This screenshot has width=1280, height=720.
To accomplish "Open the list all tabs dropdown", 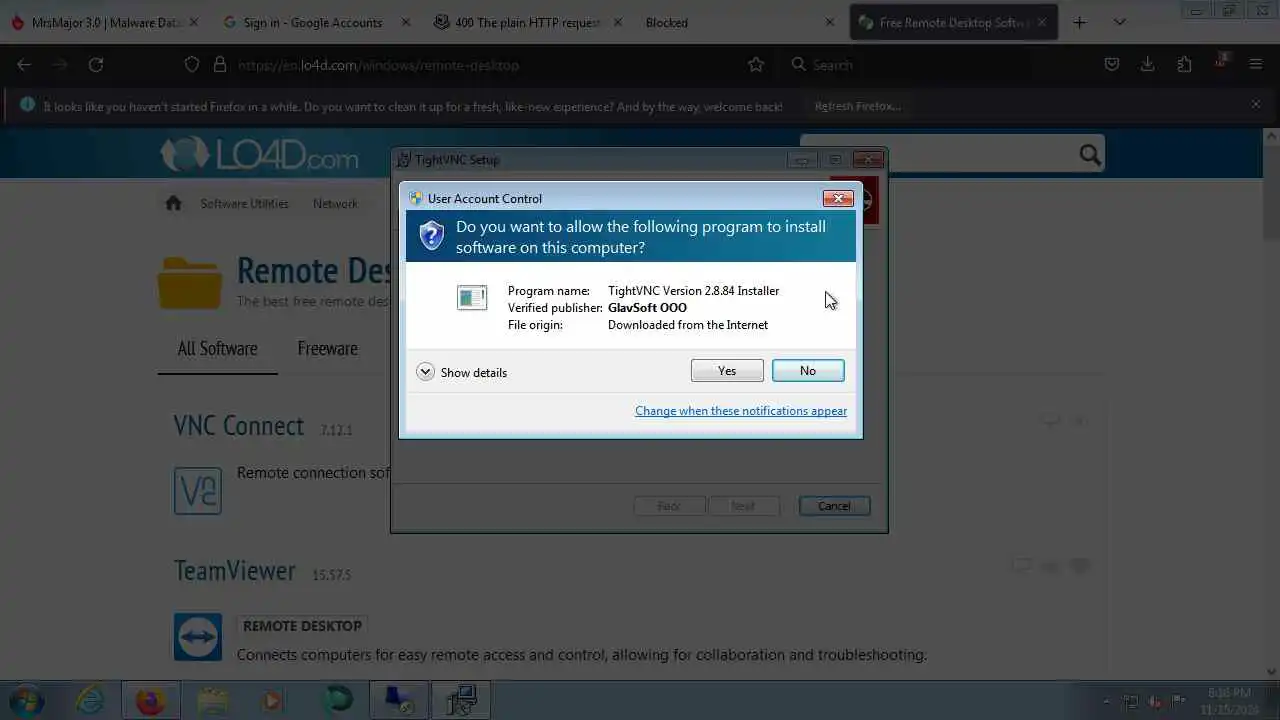I will (1120, 22).
